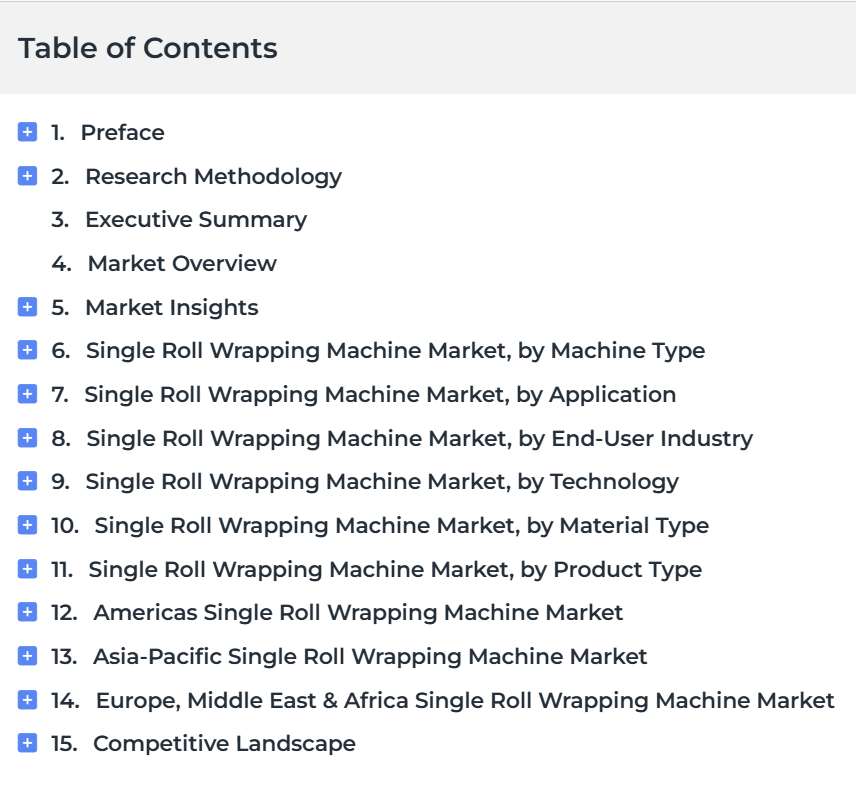The image size is (856, 787).
Task: Select the Research Methodology title text
Action: tap(213, 176)
